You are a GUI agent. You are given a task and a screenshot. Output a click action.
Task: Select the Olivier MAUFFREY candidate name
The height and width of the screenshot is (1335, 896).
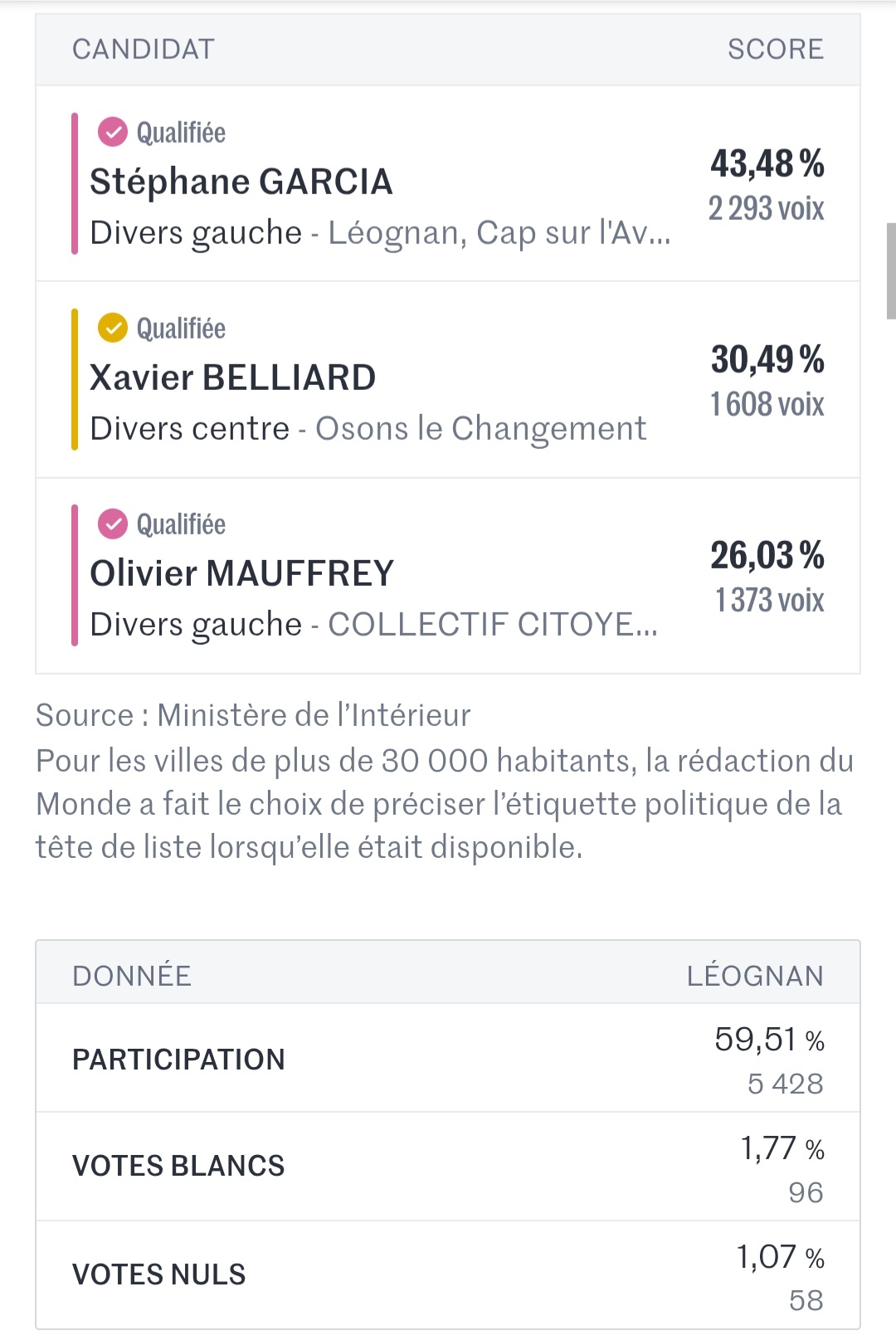click(242, 573)
